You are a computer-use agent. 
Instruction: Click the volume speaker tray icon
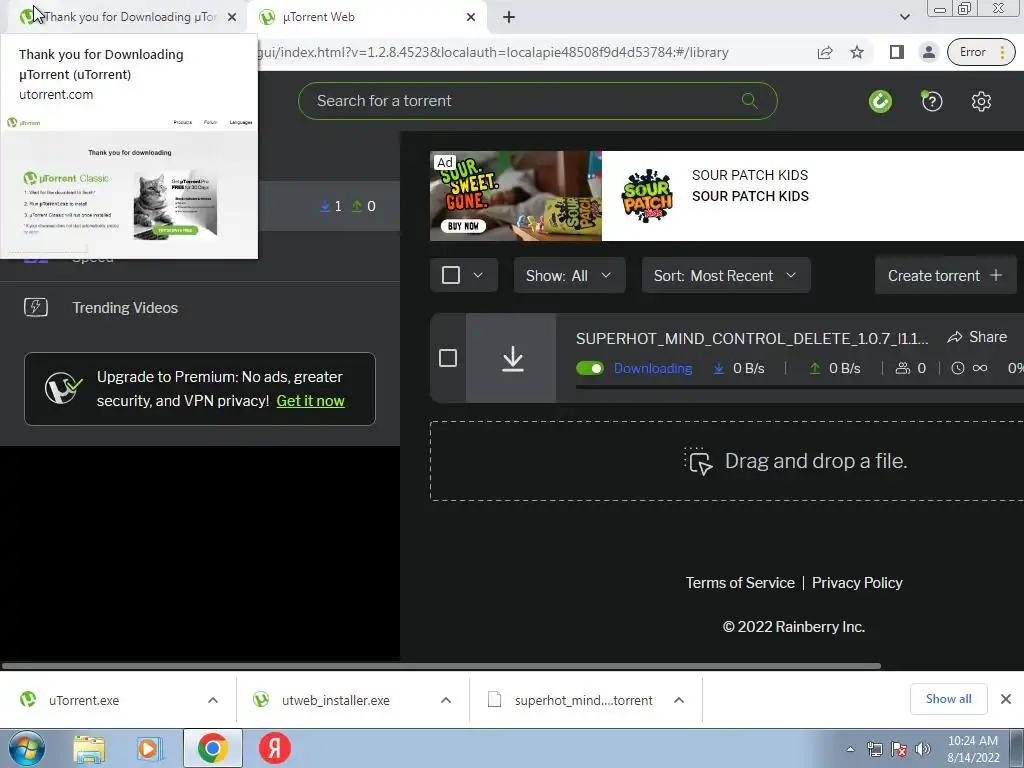(x=923, y=750)
